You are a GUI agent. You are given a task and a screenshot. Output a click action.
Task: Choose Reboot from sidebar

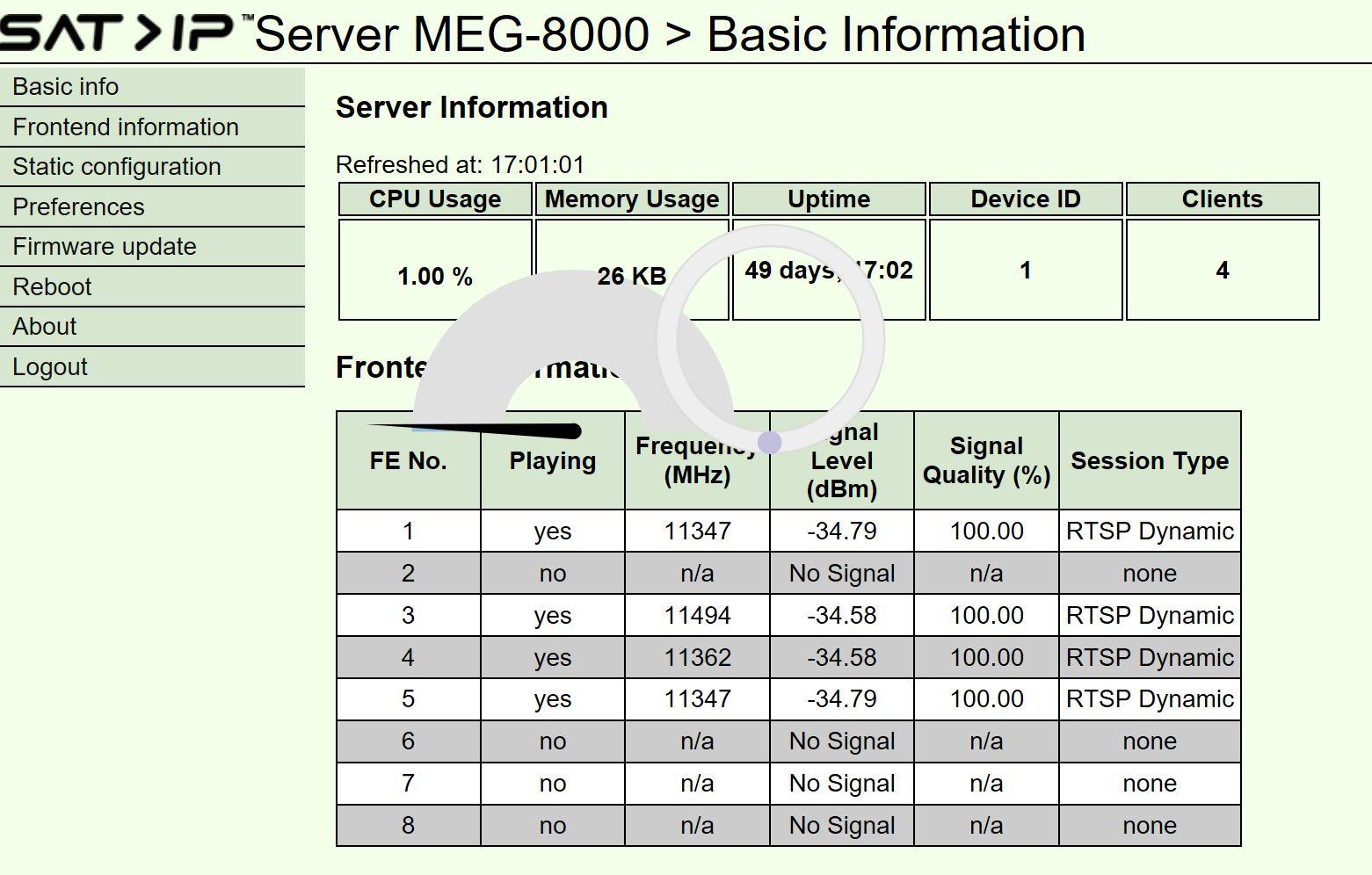pyautogui.click(x=152, y=287)
